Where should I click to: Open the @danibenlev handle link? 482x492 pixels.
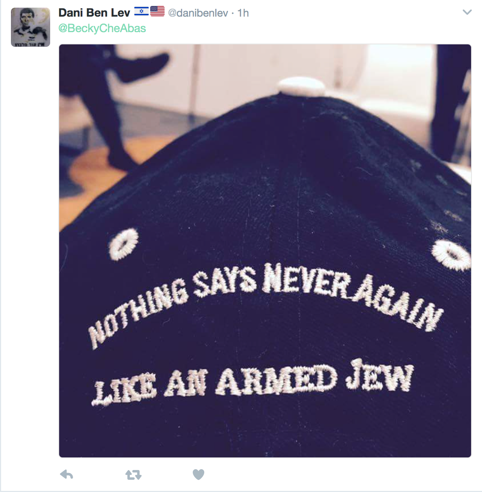[198, 13]
